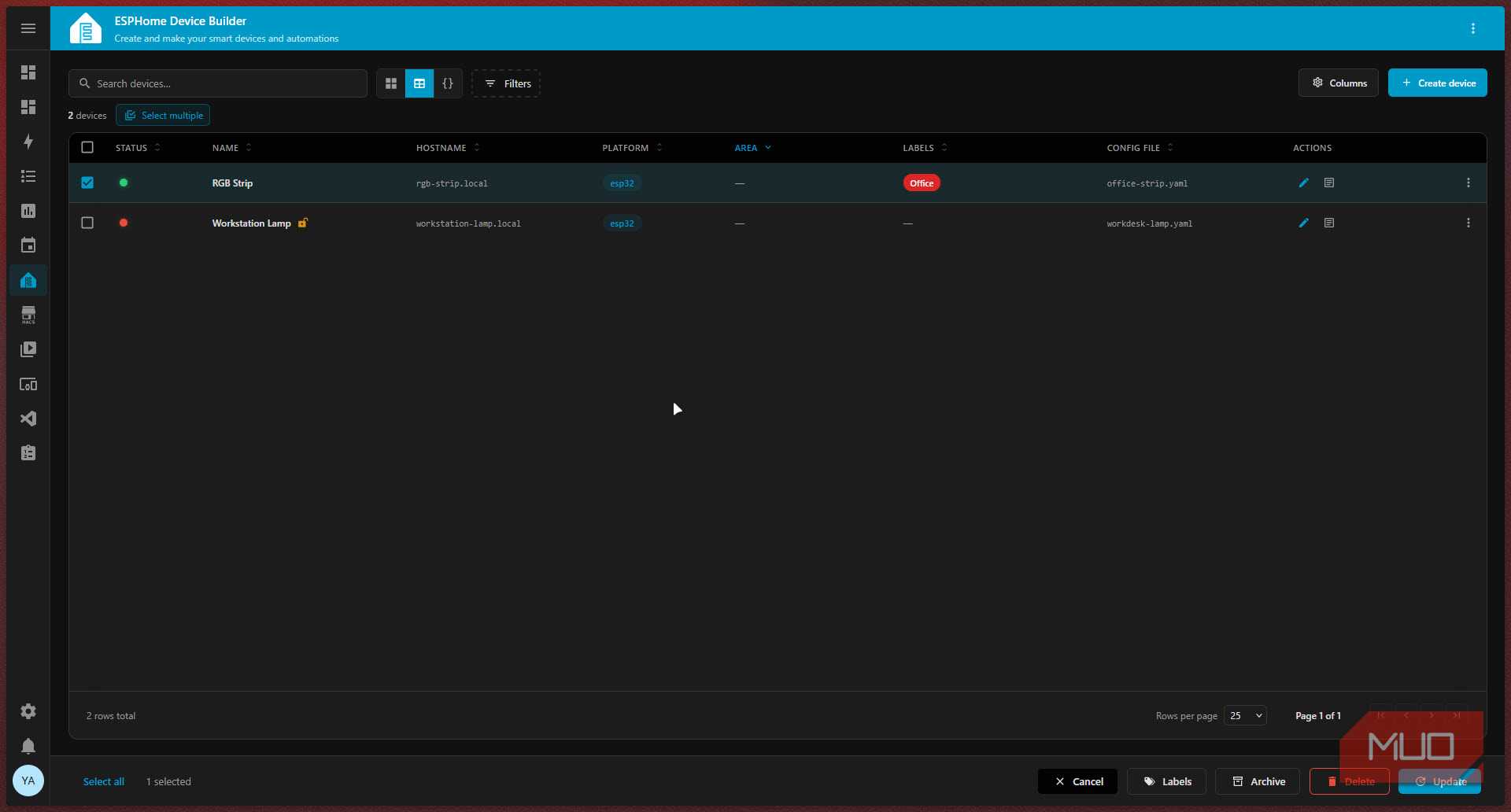Viewport: 1511px width, 812px height.
Task: Open the Calendar sidebar icon
Action: point(28,245)
